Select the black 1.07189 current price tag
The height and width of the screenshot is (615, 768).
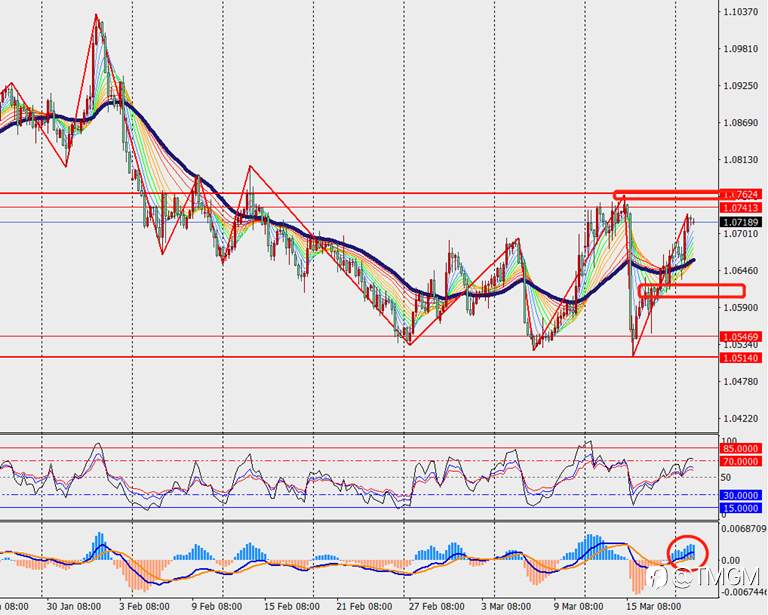[741, 222]
